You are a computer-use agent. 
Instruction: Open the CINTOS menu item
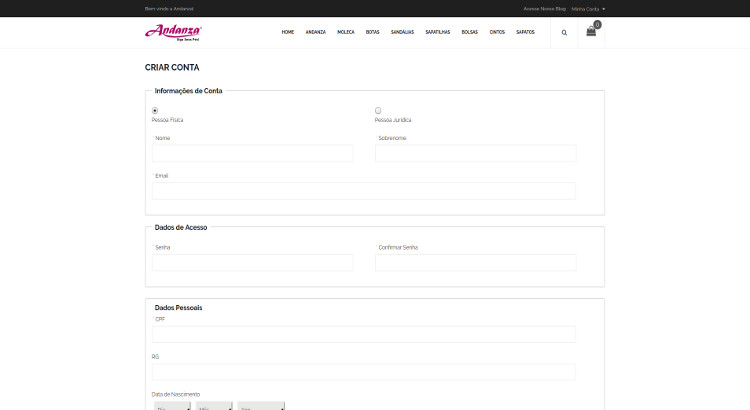(x=497, y=32)
